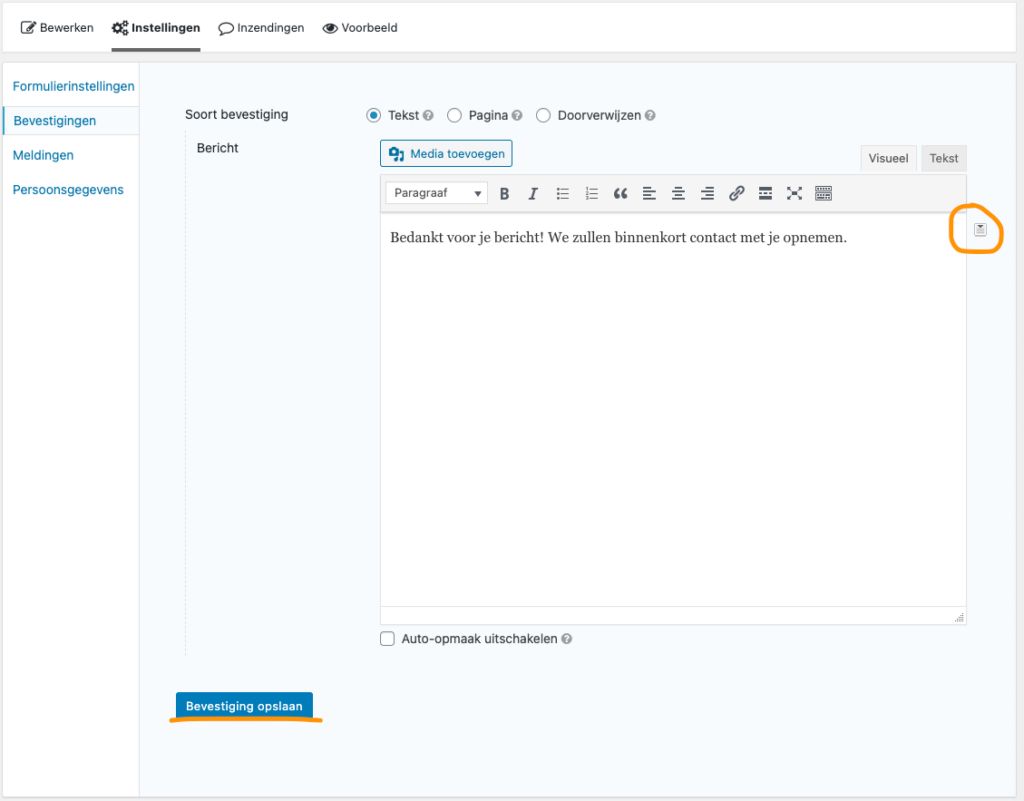The width and height of the screenshot is (1024, 801).
Task: Open the Voorbeeld tab
Action: click(360, 28)
